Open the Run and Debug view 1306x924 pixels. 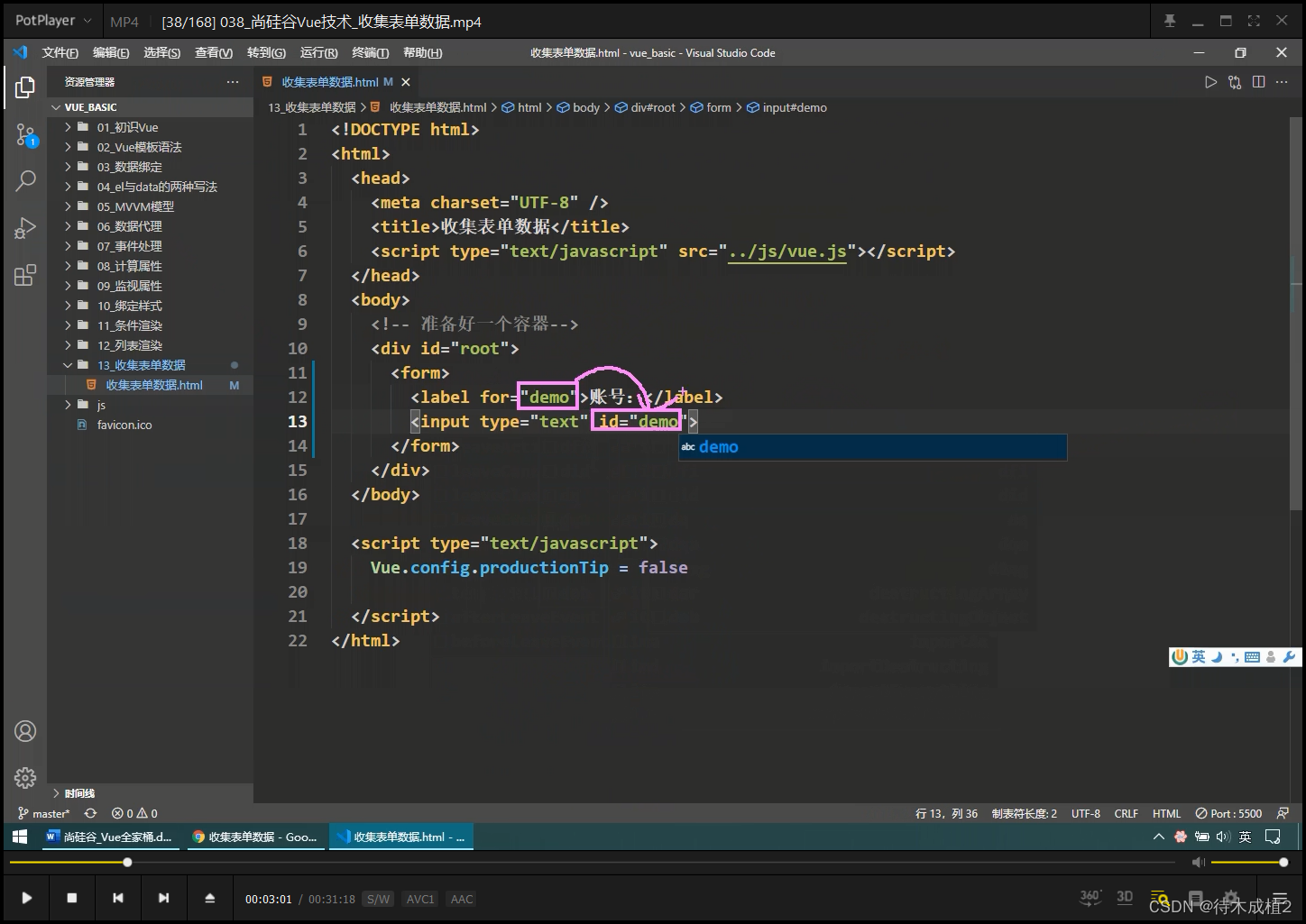point(25,228)
